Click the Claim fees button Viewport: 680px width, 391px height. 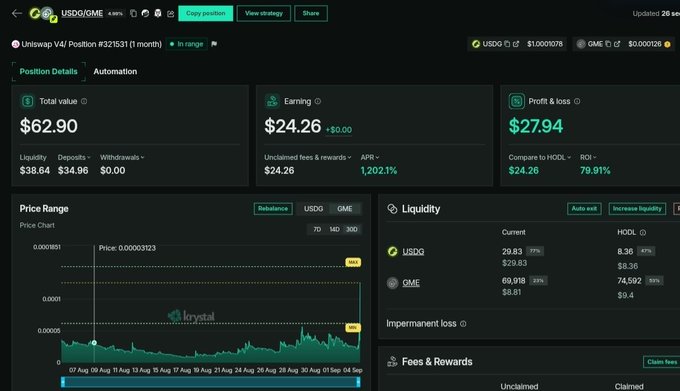(662, 362)
